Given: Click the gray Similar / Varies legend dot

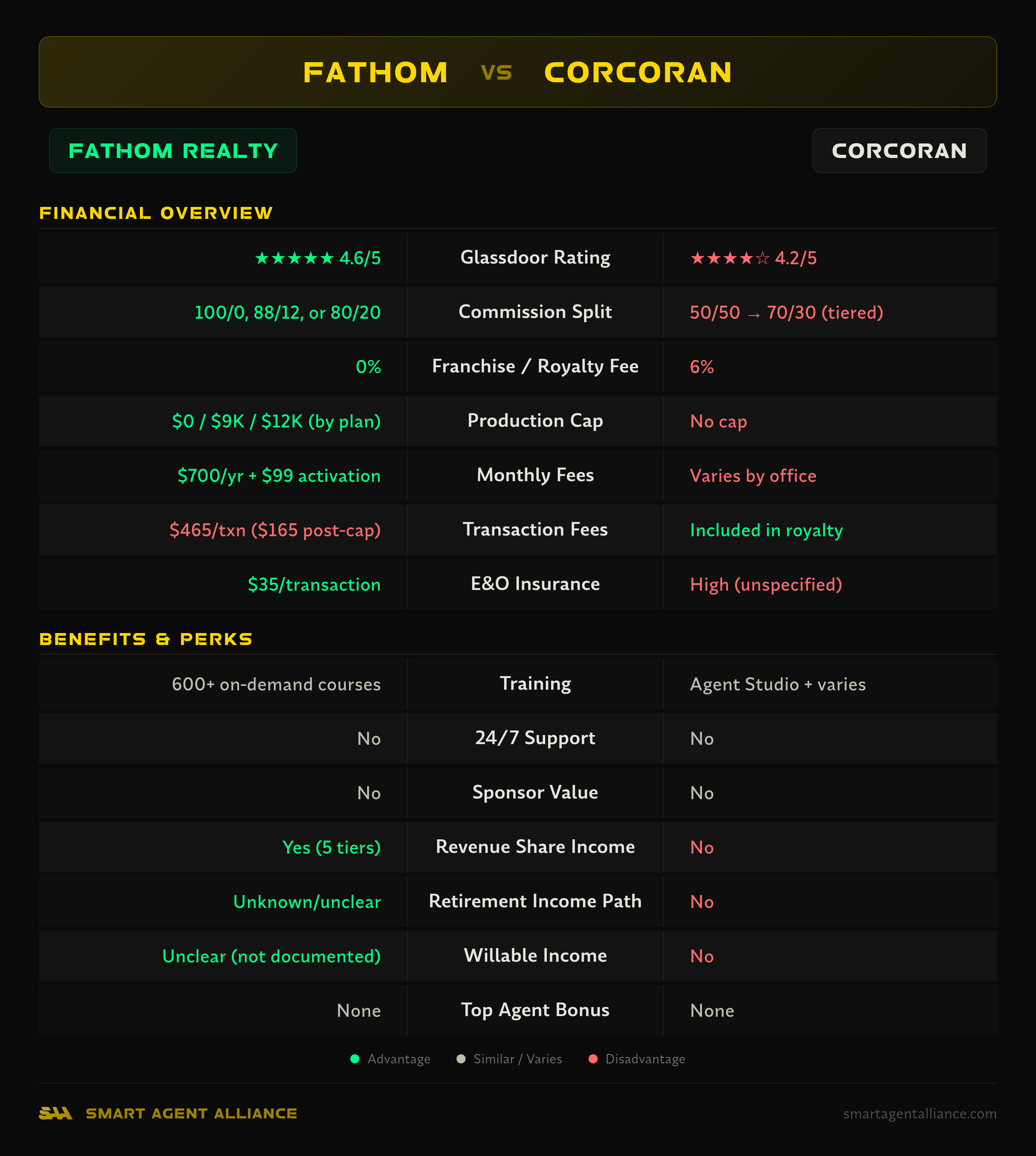Looking at the screenshot, I should click(x=461, y=1059).
